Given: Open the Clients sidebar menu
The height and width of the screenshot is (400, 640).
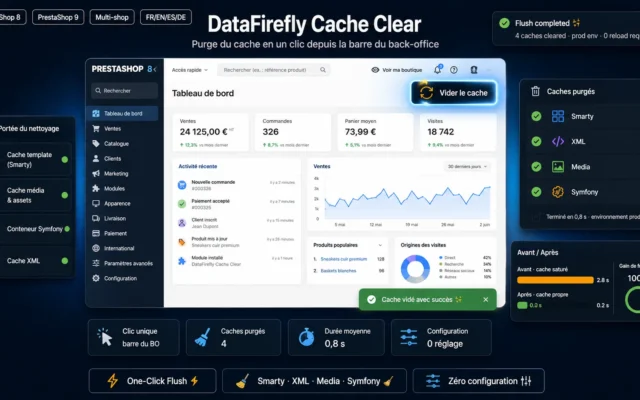Looking at the screenshot, I should pyautogui.click(x=112, y=158).
